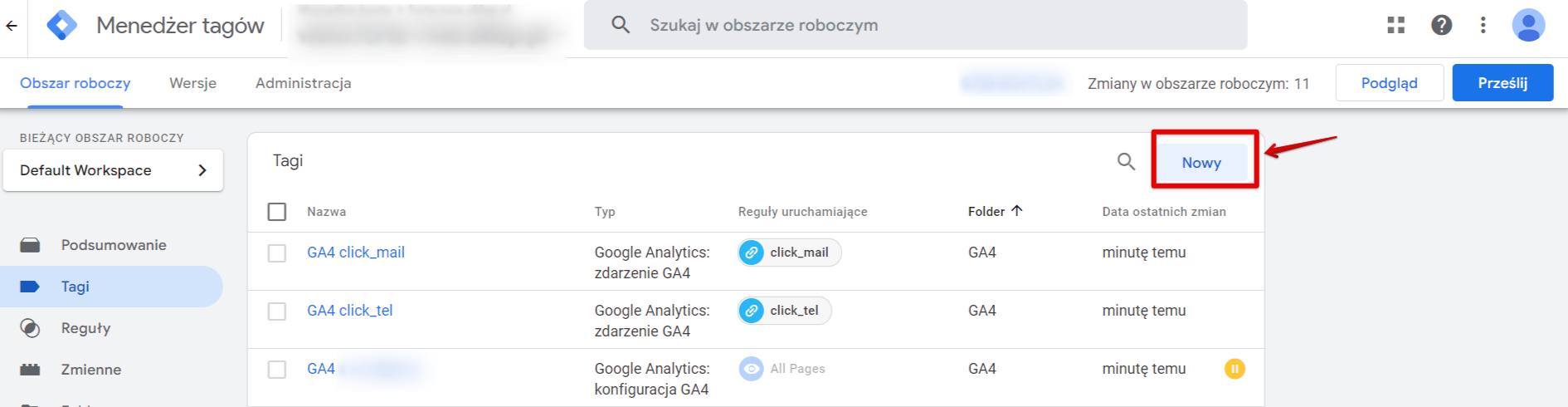Click minutę temu in click_tel row
The image size is (1568, 407).
click(x=1144, y=311)
